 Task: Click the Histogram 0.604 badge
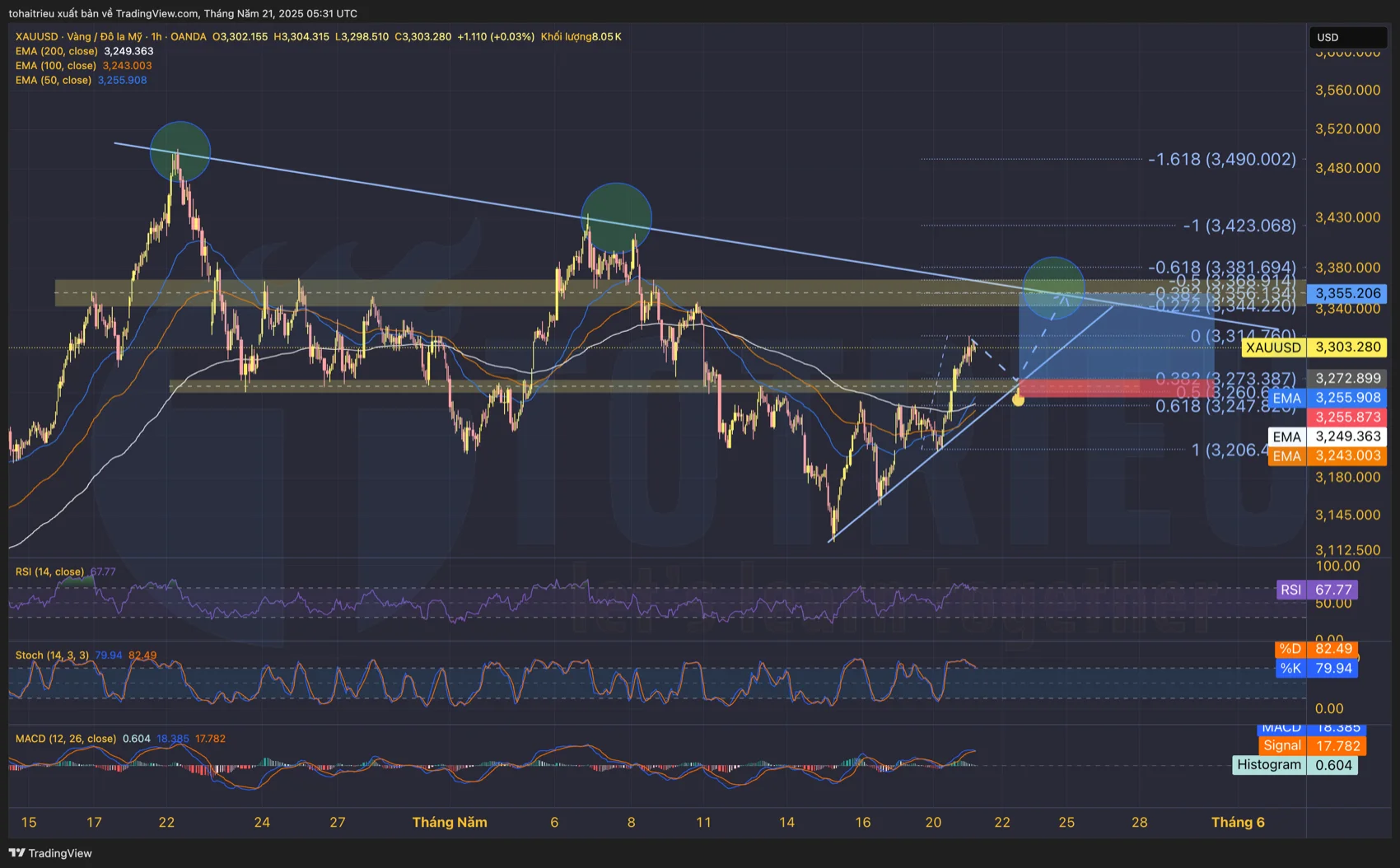(1294, 765)
